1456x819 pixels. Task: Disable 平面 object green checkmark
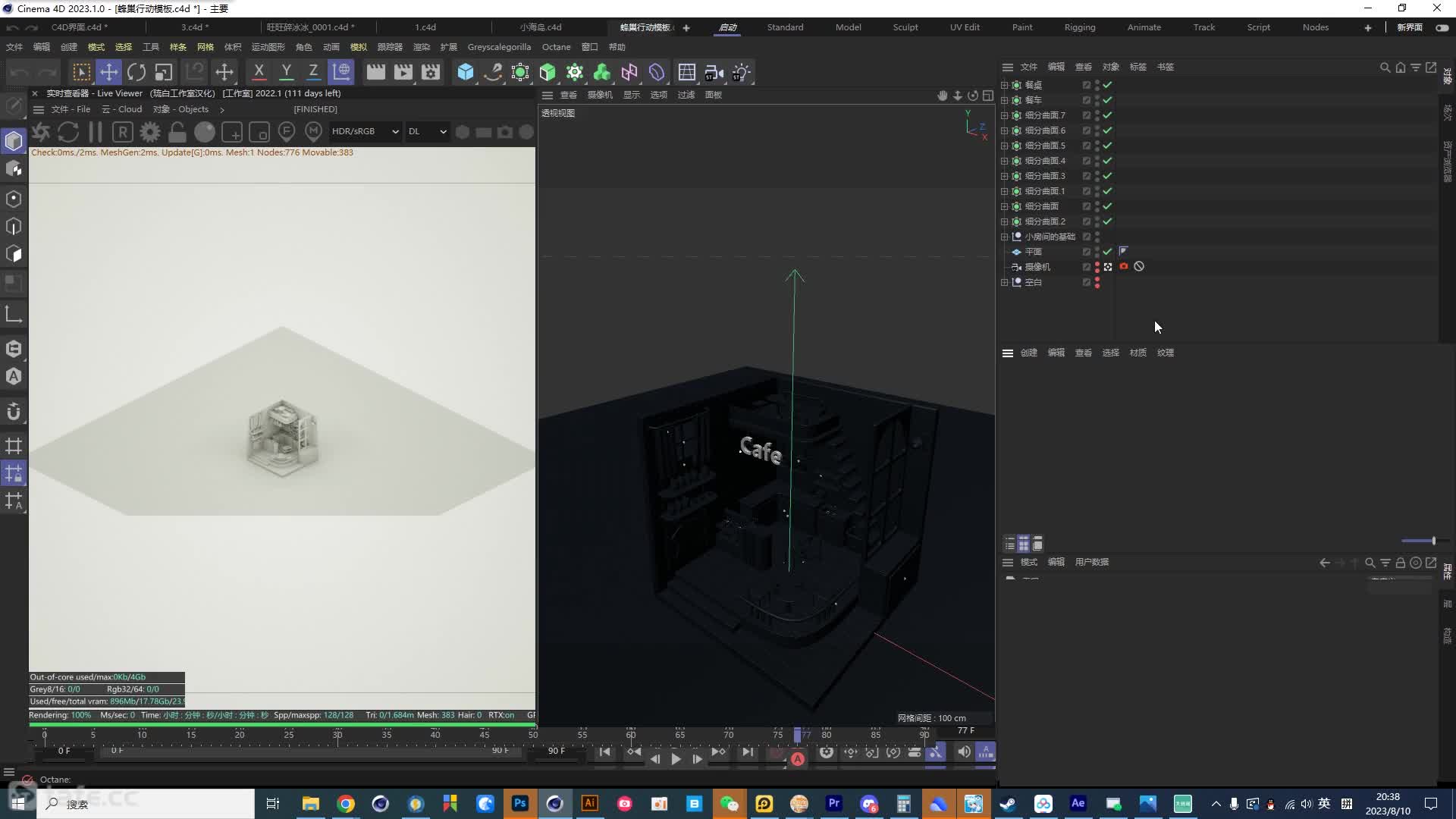(x=1107, y=252)
